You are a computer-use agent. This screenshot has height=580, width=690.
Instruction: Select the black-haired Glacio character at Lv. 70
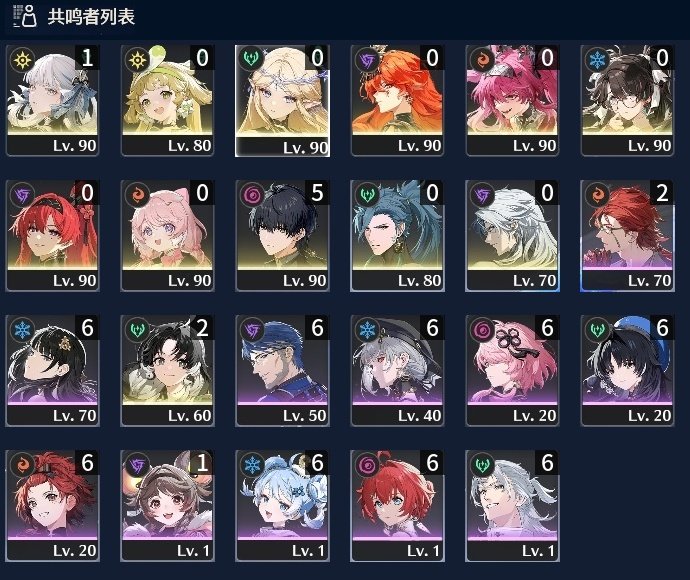coord(52,371)
